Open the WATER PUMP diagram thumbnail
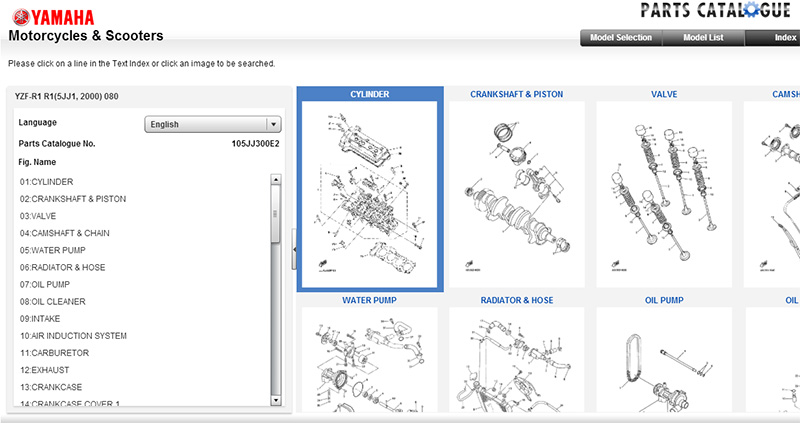Screen dimensions: 800x423 [369, 360]
